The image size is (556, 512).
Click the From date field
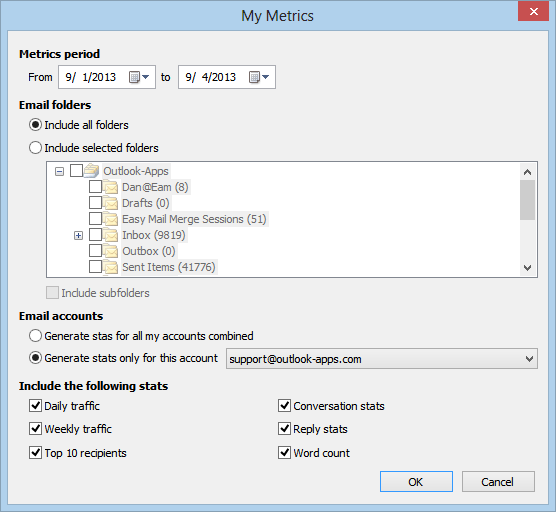pyautogui.click(x=107, y=77)
